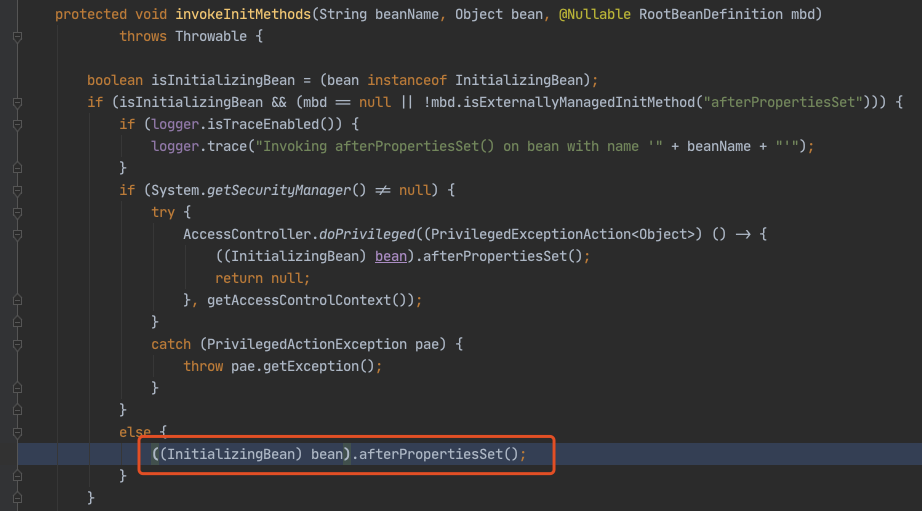Viewport: 922px width, 511px height.
Task: Click fold end marker below logger.trace line
Action: pyautogui.click(x=18, y=168)
